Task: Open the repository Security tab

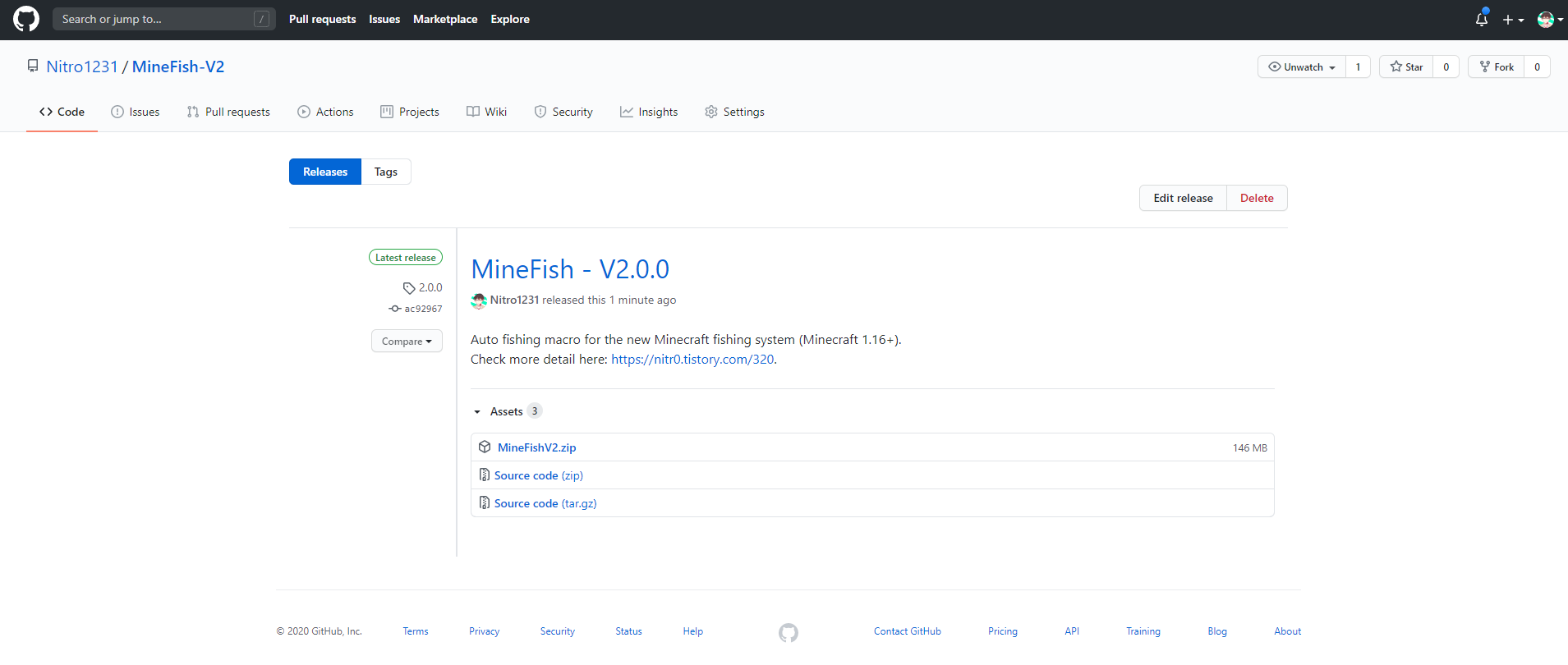Action: click(563, 112)
